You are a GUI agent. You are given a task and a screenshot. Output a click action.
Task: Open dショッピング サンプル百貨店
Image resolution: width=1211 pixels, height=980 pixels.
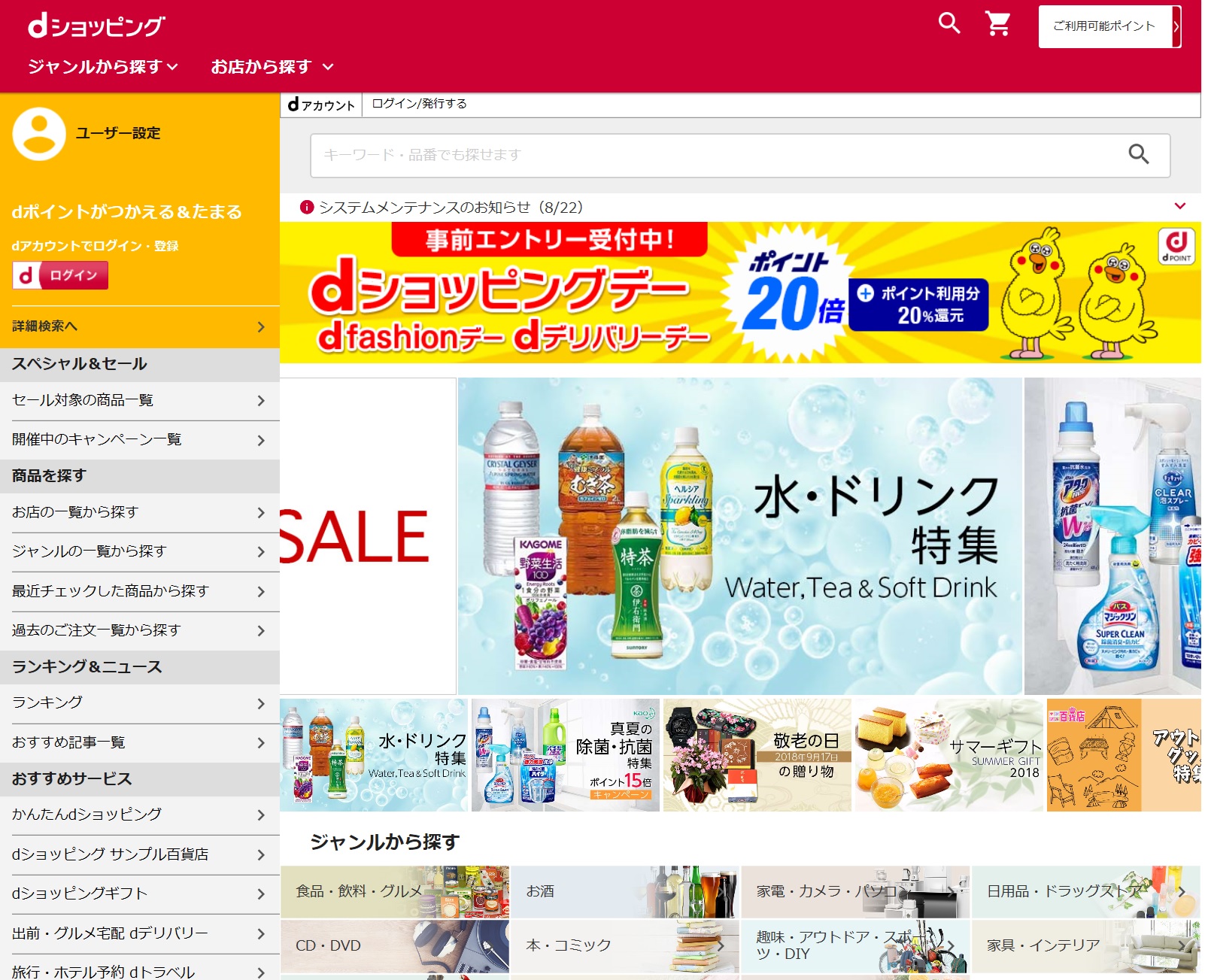pyautogui.click(x=140, y=855)
